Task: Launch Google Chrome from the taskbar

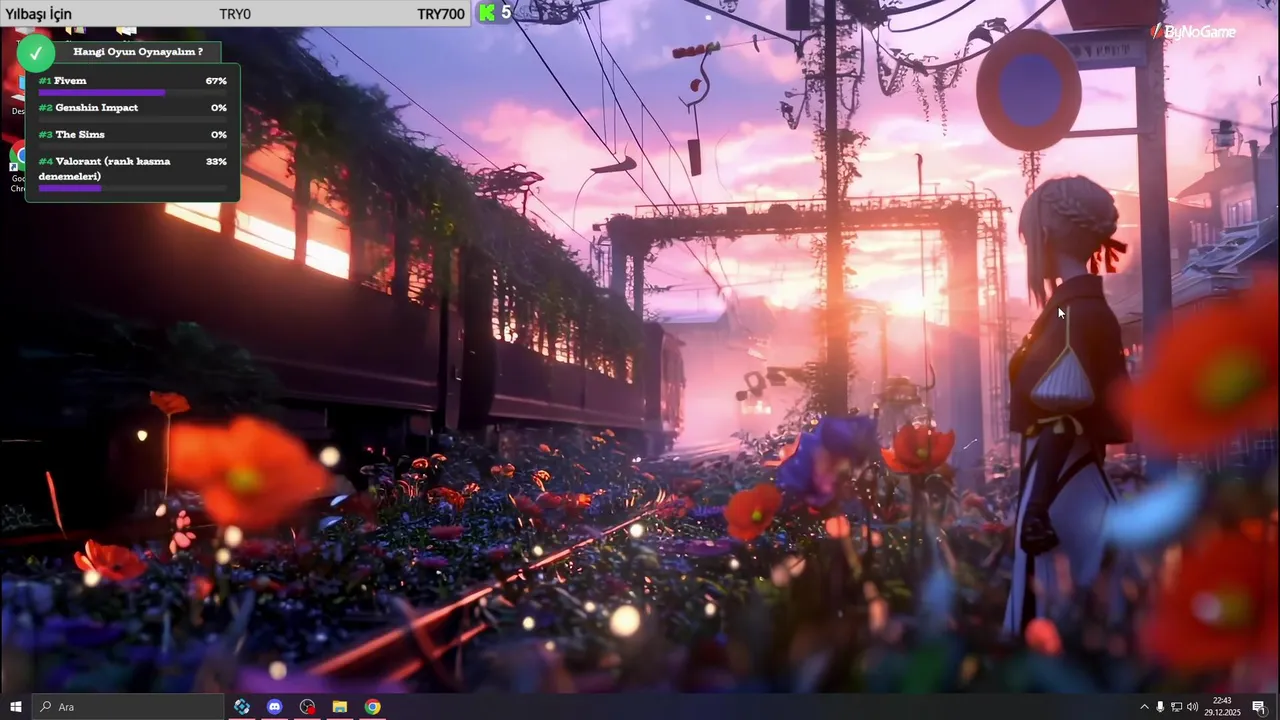Action: 372,707
